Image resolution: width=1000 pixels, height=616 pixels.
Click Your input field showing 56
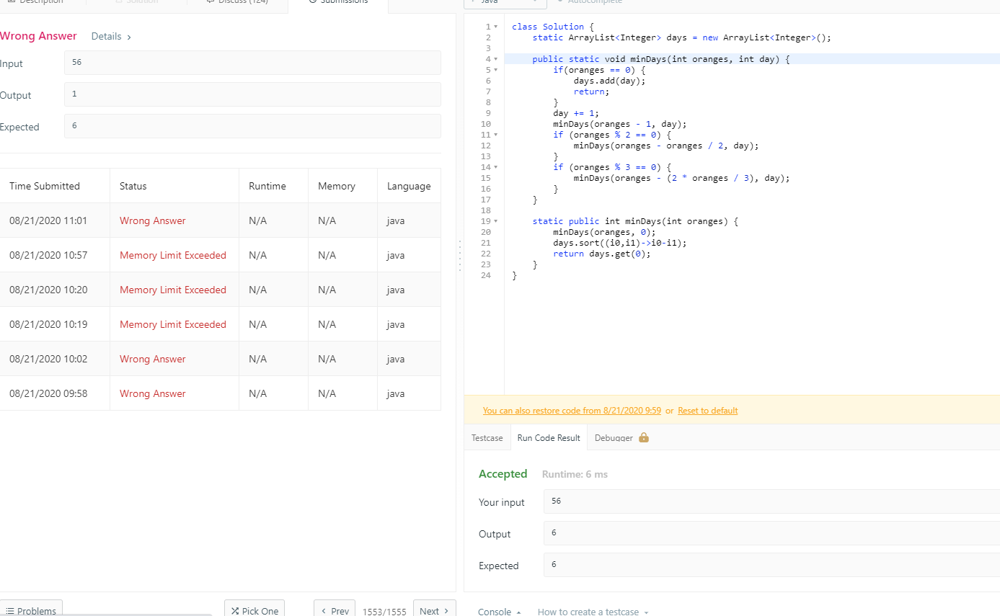point(771,501)
